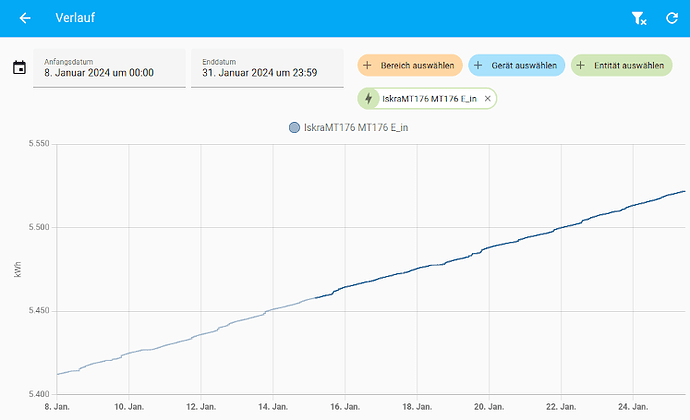Click lightning bolt icon on IskraMT176 chip
The height and width of the screenshot is (420, 690).
[369, 99]
